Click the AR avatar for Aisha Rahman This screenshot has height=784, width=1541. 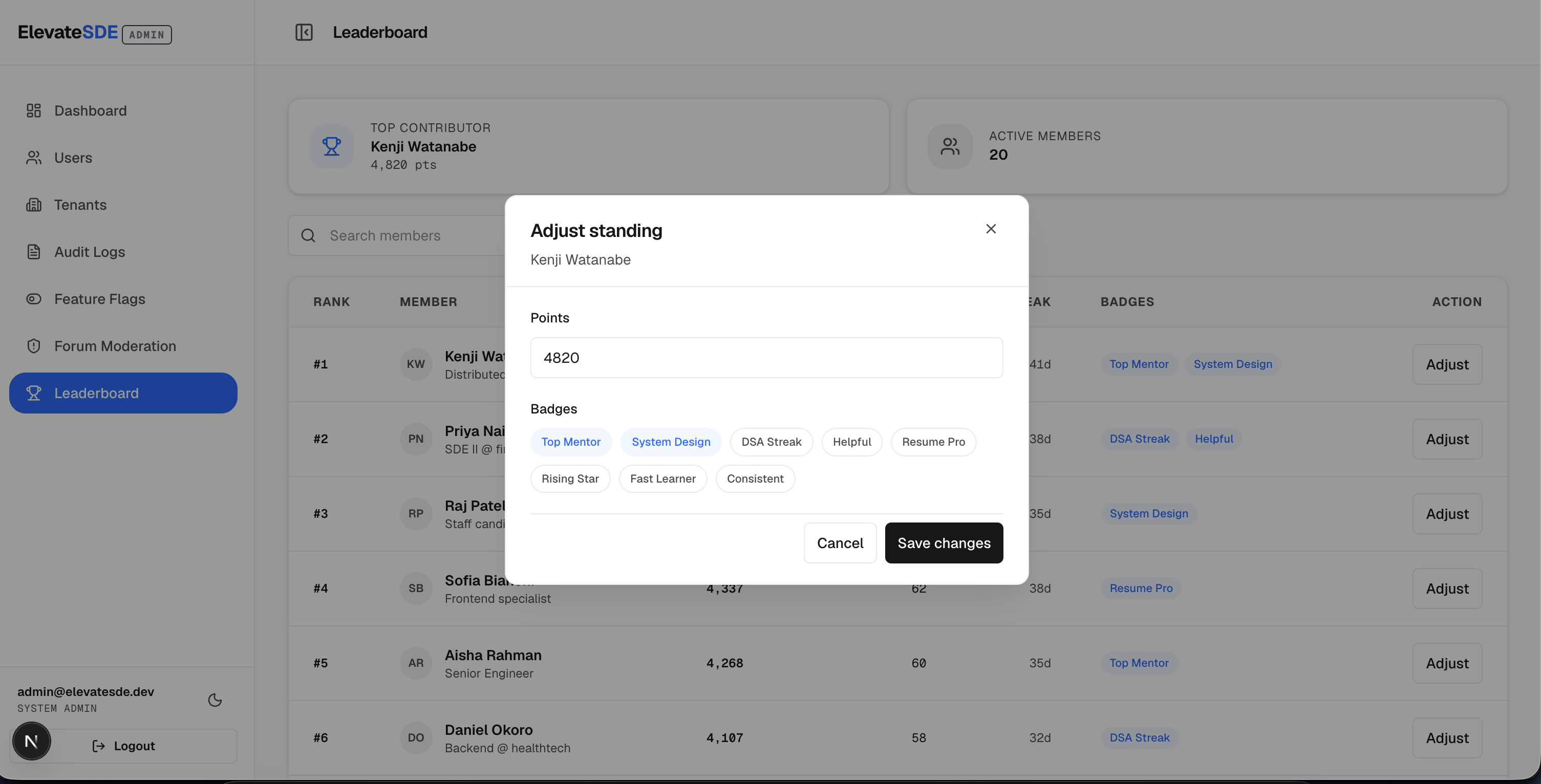pyautogui.click(x=416, y=663)
